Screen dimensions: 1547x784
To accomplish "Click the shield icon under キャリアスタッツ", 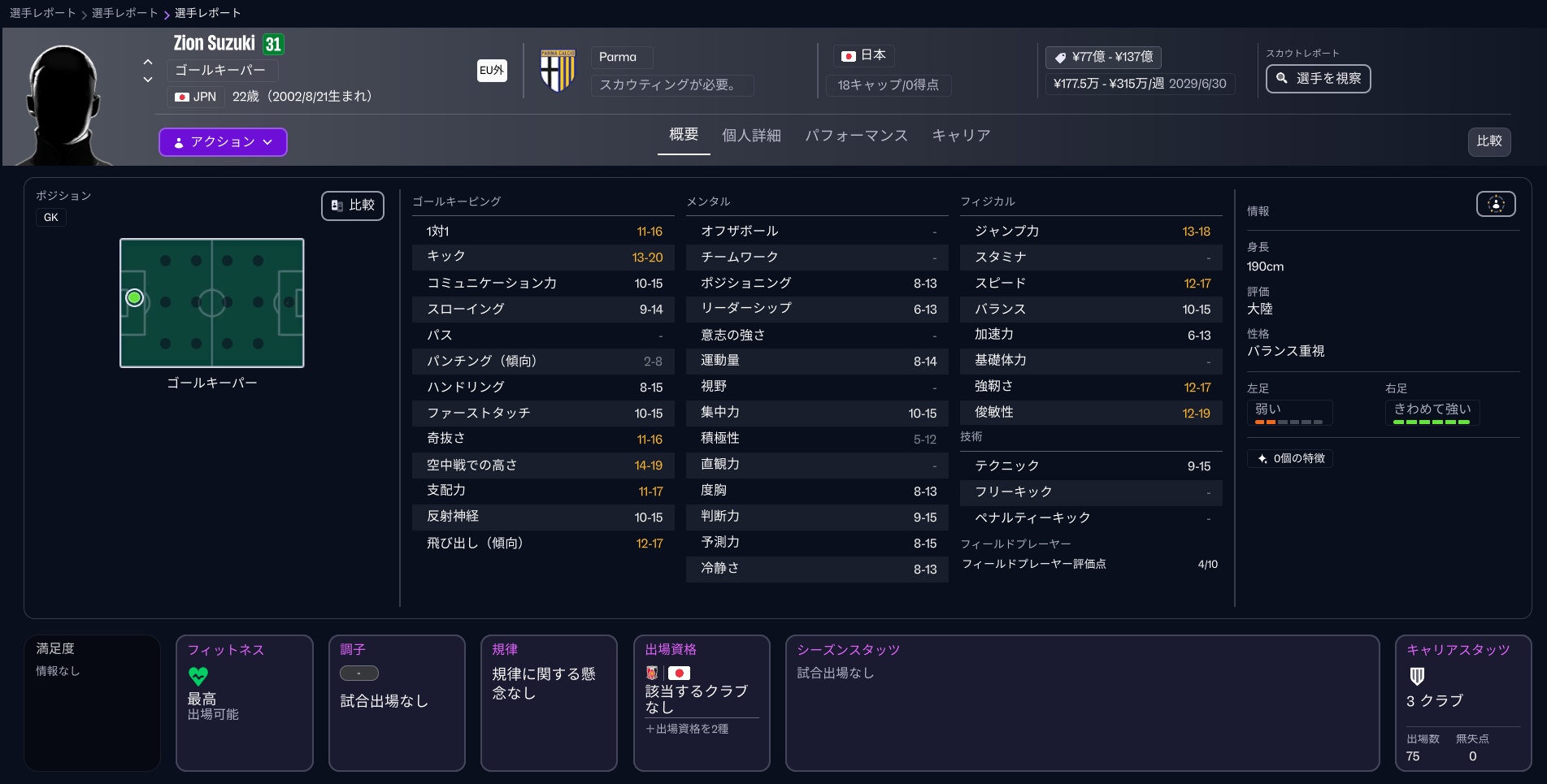I will tap(1417, 676).
